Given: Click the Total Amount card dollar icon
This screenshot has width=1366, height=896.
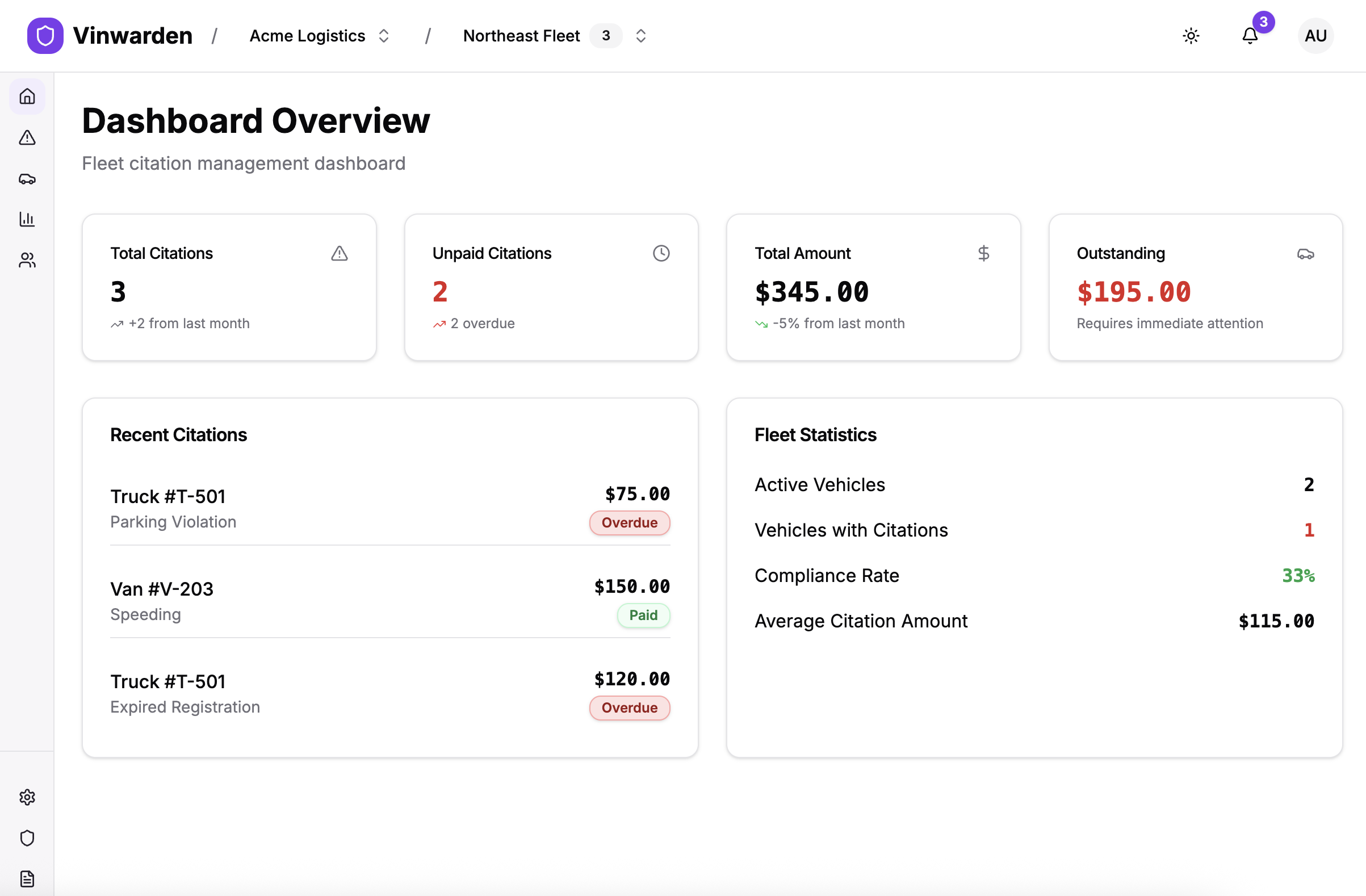Looking at the screenshot, I should pyautogui.click(x=983, y=253).
